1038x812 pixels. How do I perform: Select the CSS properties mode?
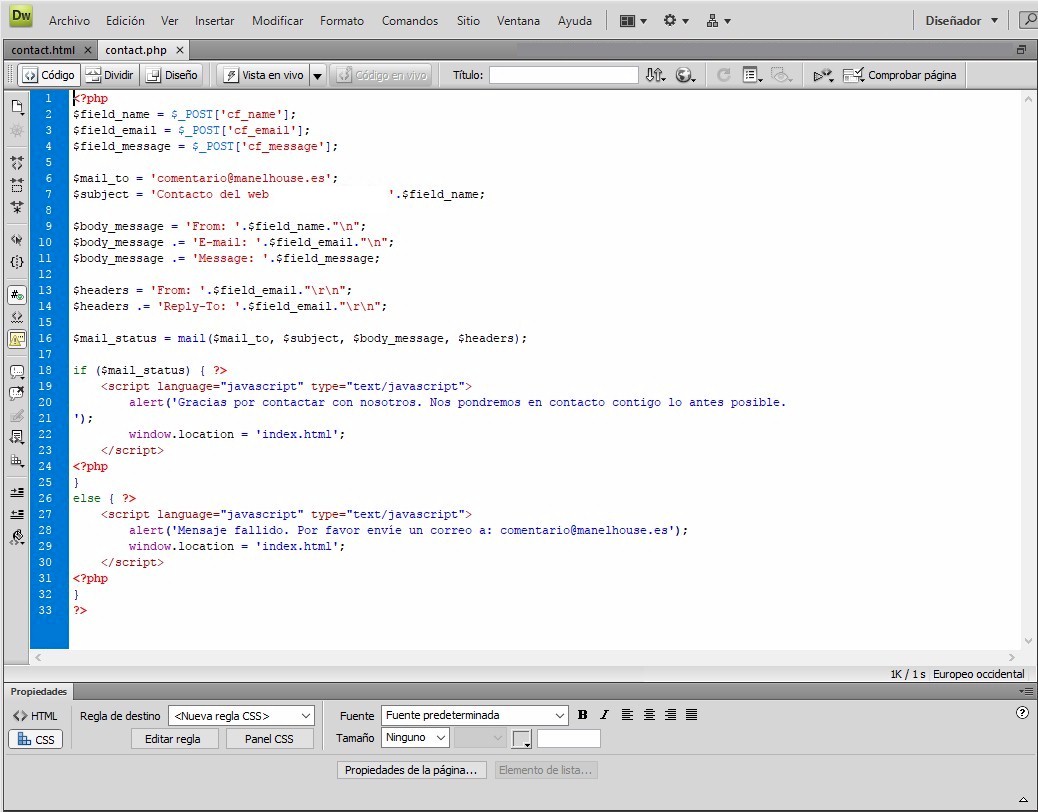coord(36,739)
